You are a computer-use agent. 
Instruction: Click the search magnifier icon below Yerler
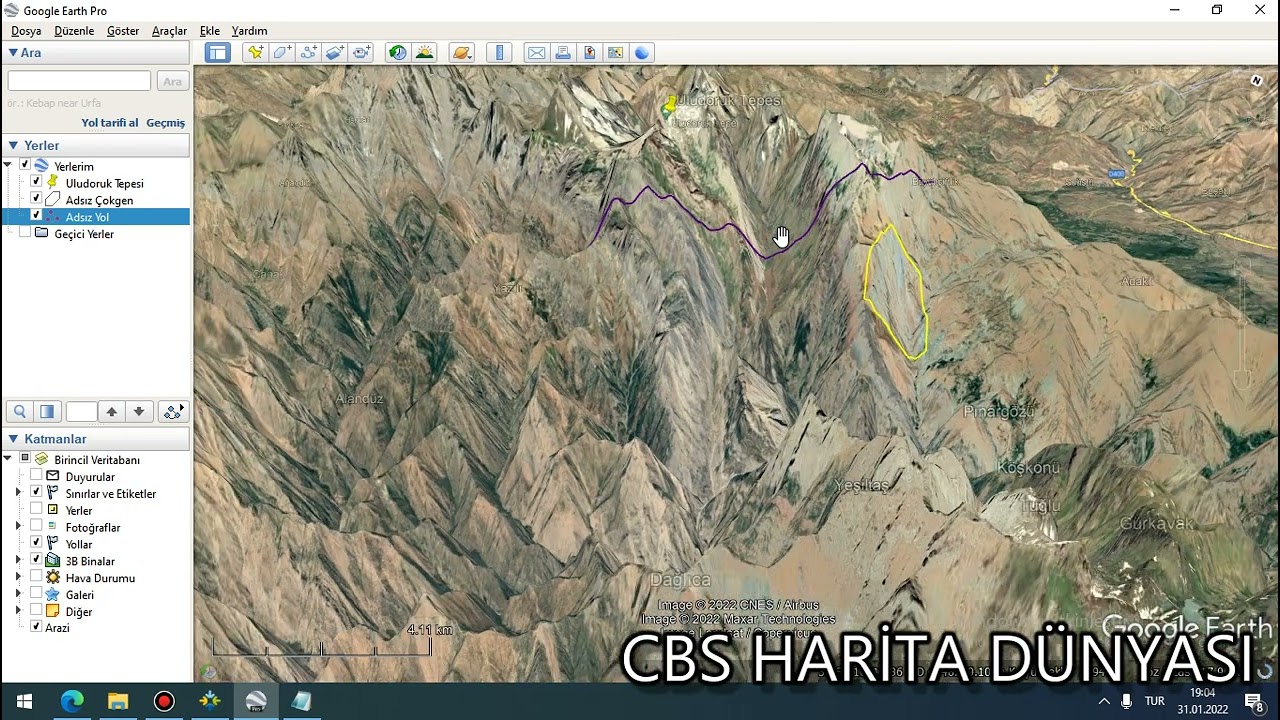[20, 411]
